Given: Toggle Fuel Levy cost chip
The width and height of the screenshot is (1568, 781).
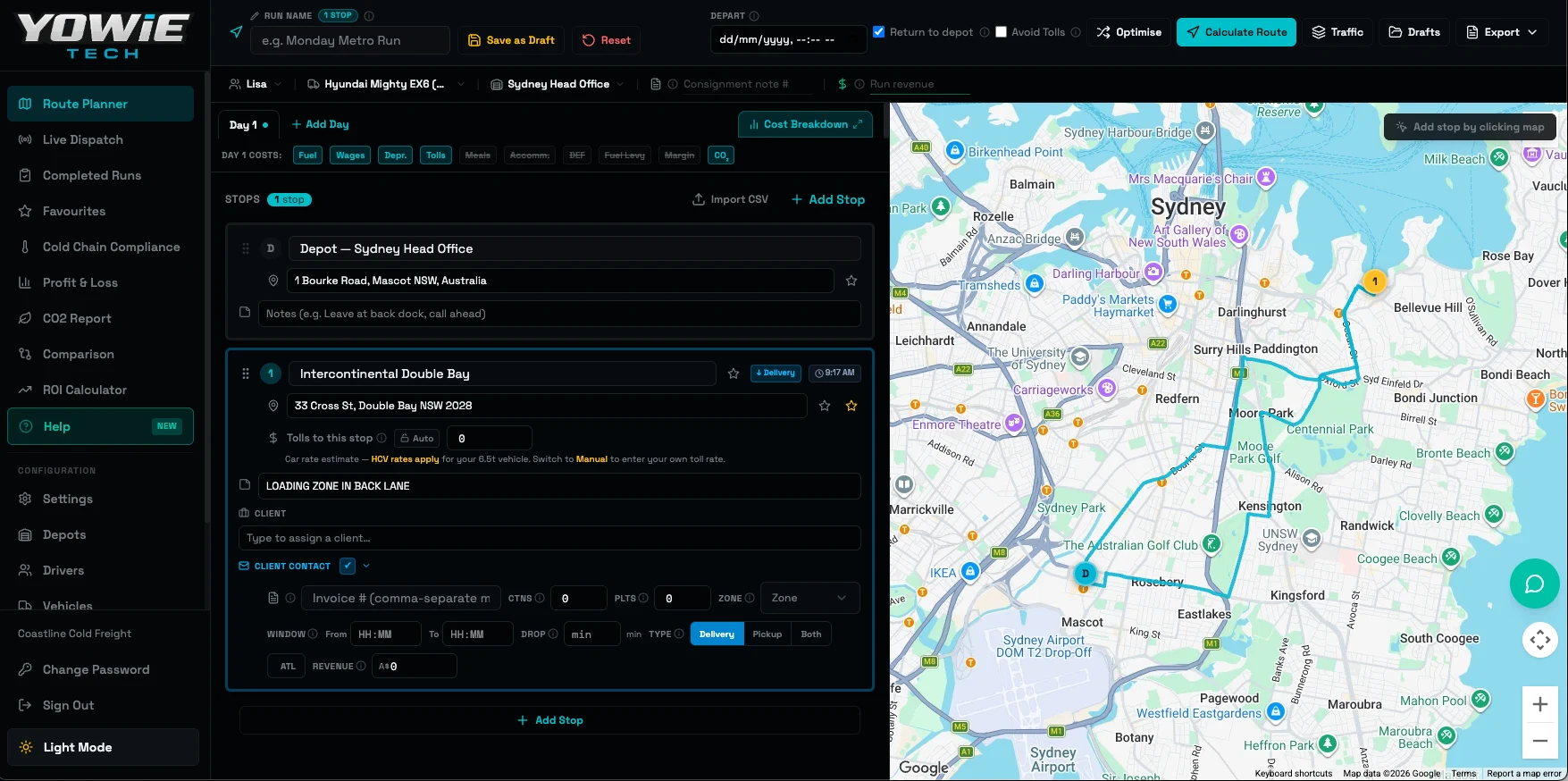Looking at the screenshot, I should tap(625, 155).
